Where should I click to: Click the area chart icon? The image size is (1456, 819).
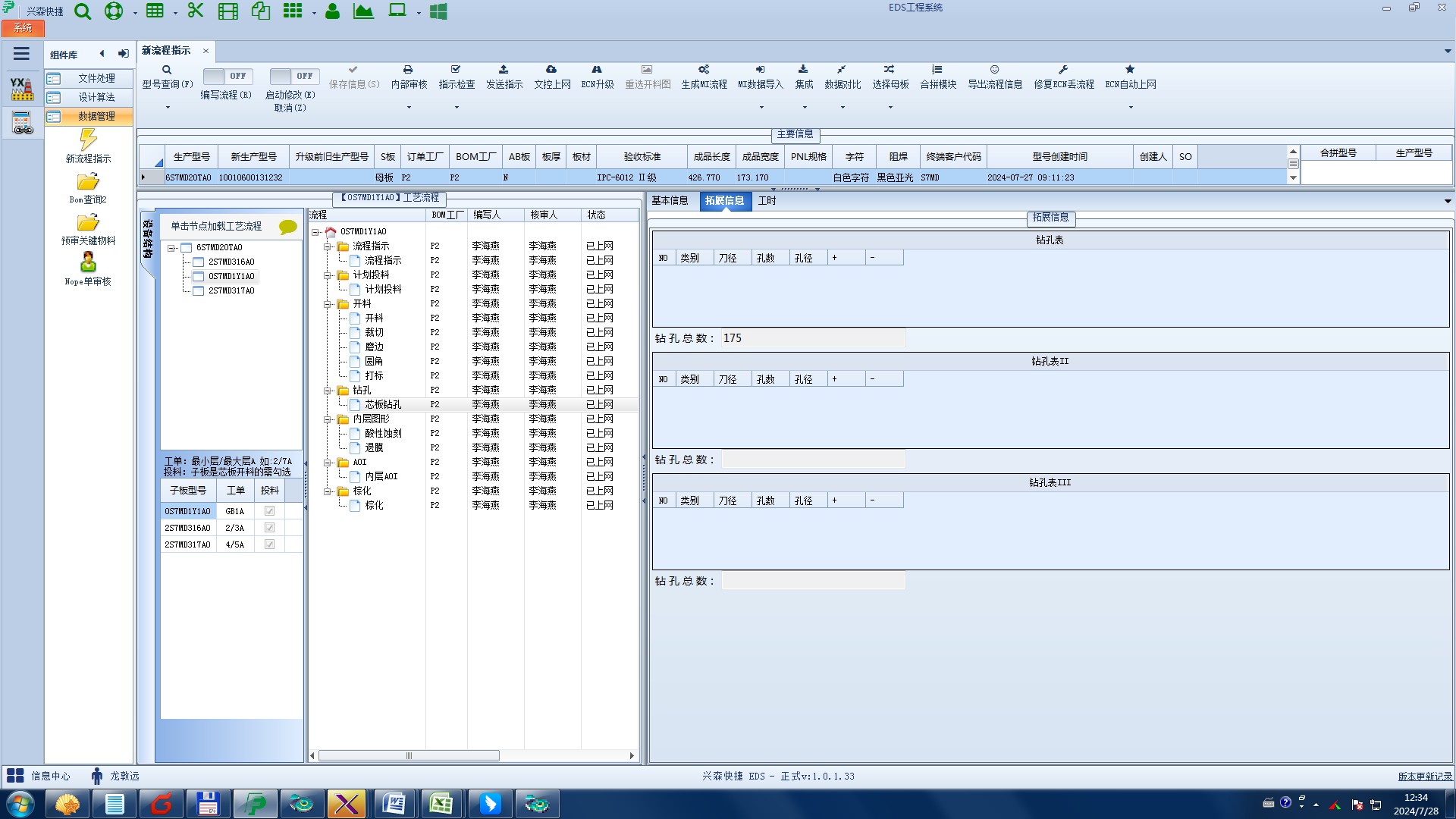[364, 11]
